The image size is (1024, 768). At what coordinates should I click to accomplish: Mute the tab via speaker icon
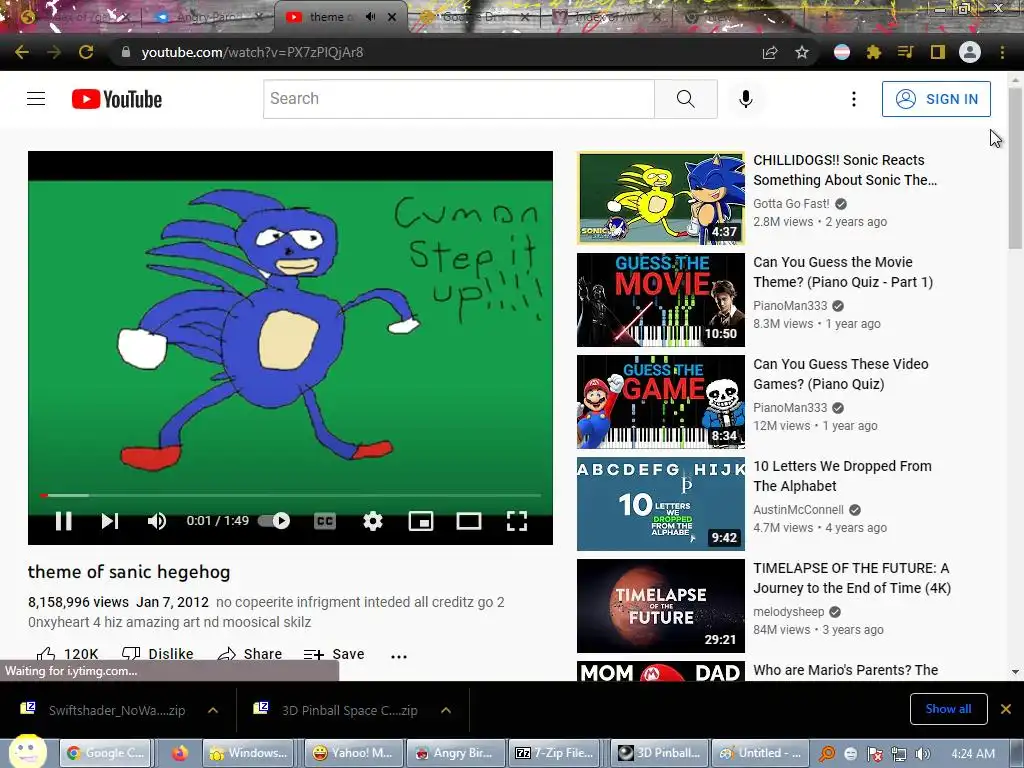pyautogui.click(x=370, y=17)
